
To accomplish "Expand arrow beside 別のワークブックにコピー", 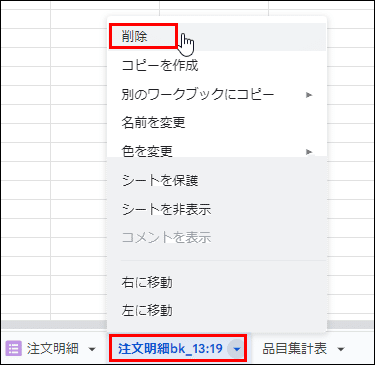I will 309,95.
